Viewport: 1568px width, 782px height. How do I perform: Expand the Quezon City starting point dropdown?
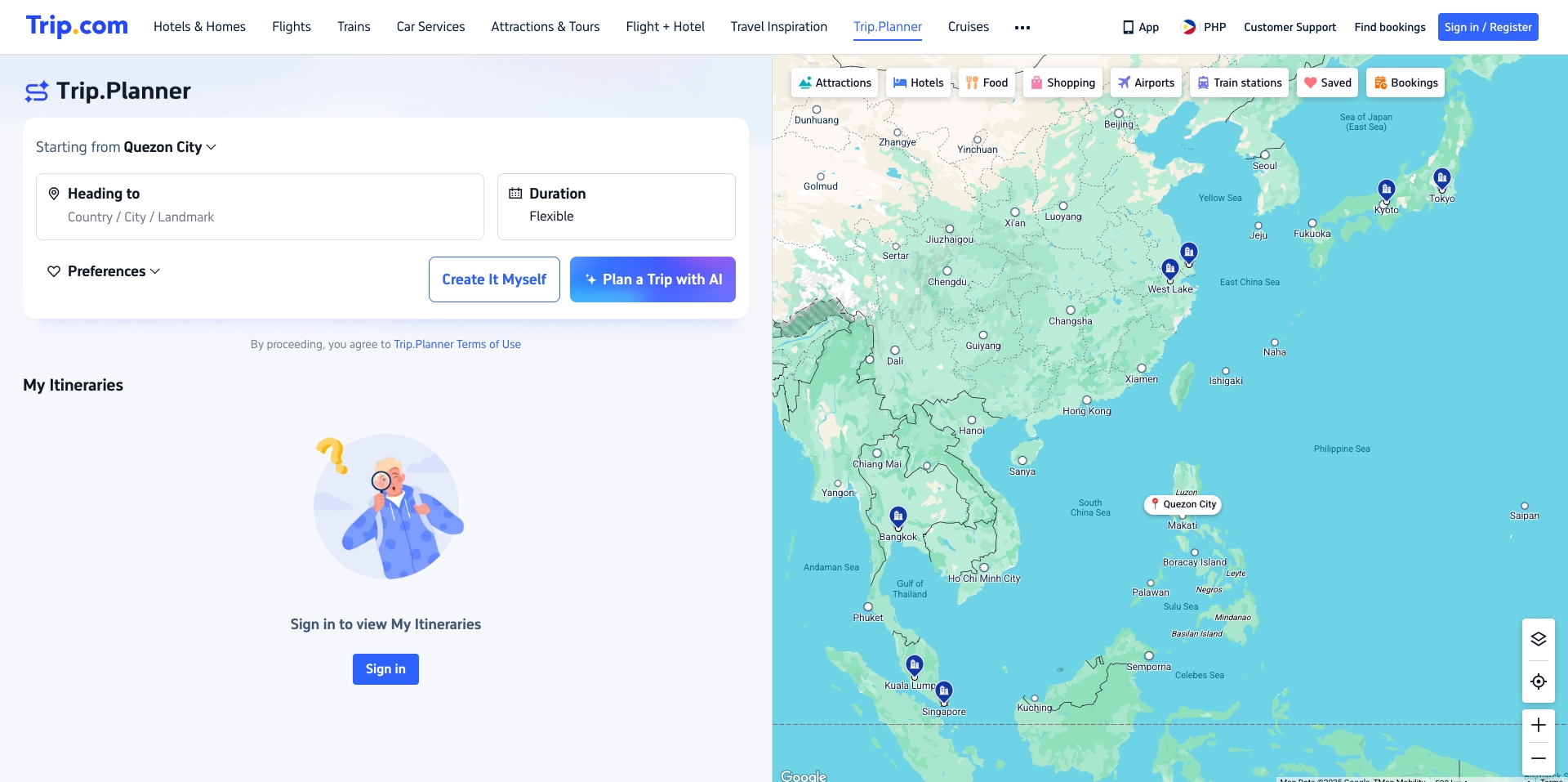(170, 147)
